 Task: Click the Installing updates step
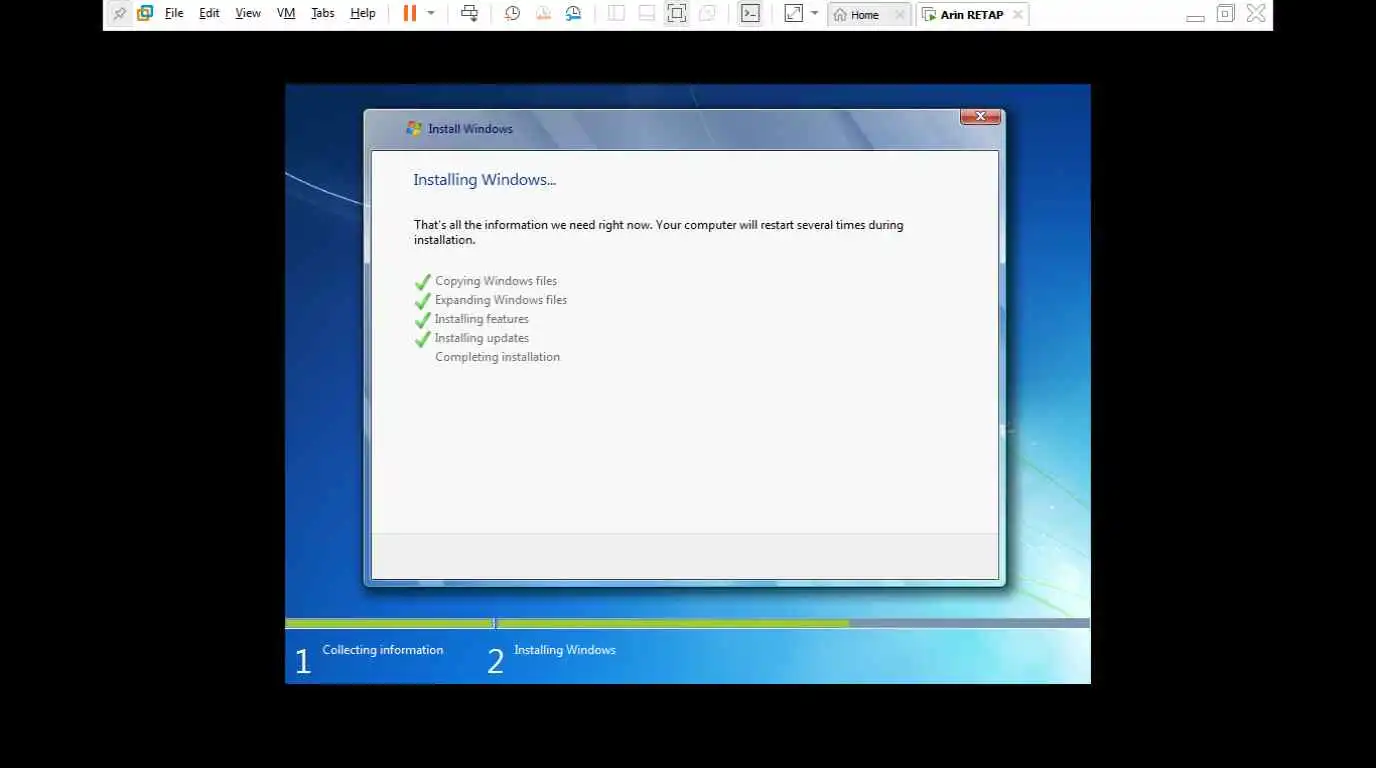(x=482, y=338)
